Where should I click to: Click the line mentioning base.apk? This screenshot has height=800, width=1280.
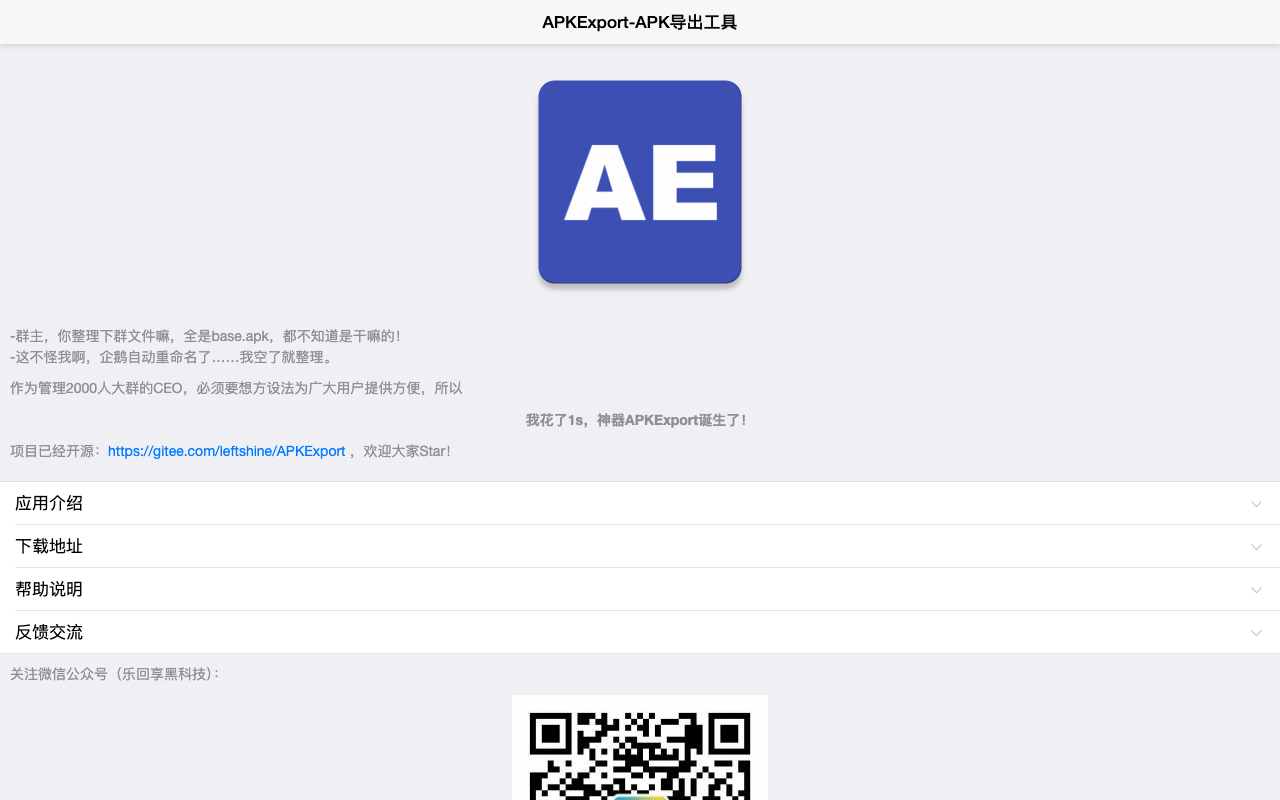click(x=205, y=336)
